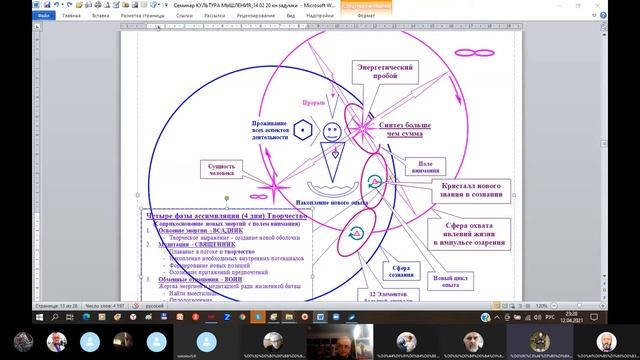Select the Сфера сознания callout box
This screenshot has width=640, height=360.
click(401, 271)
